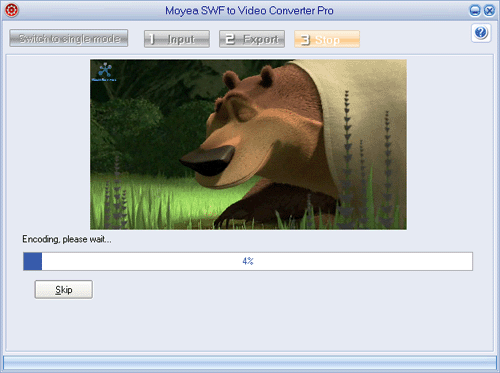Click the title text Moyea SWF to Video Converter Pro
This screenshot has height=373, width=500.
coord(249,11)
